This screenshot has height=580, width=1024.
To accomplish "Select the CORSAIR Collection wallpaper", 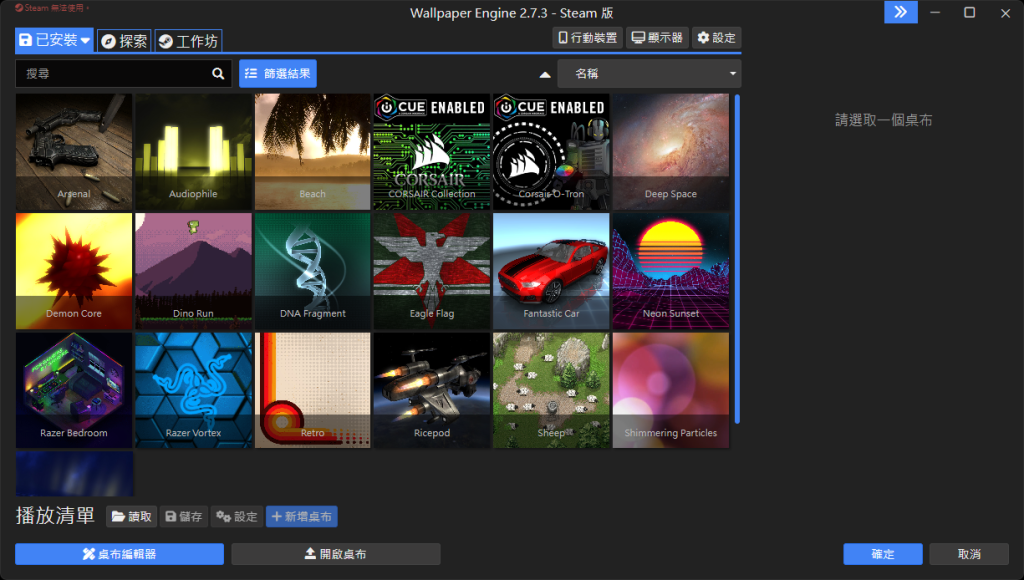I will 432,152.
